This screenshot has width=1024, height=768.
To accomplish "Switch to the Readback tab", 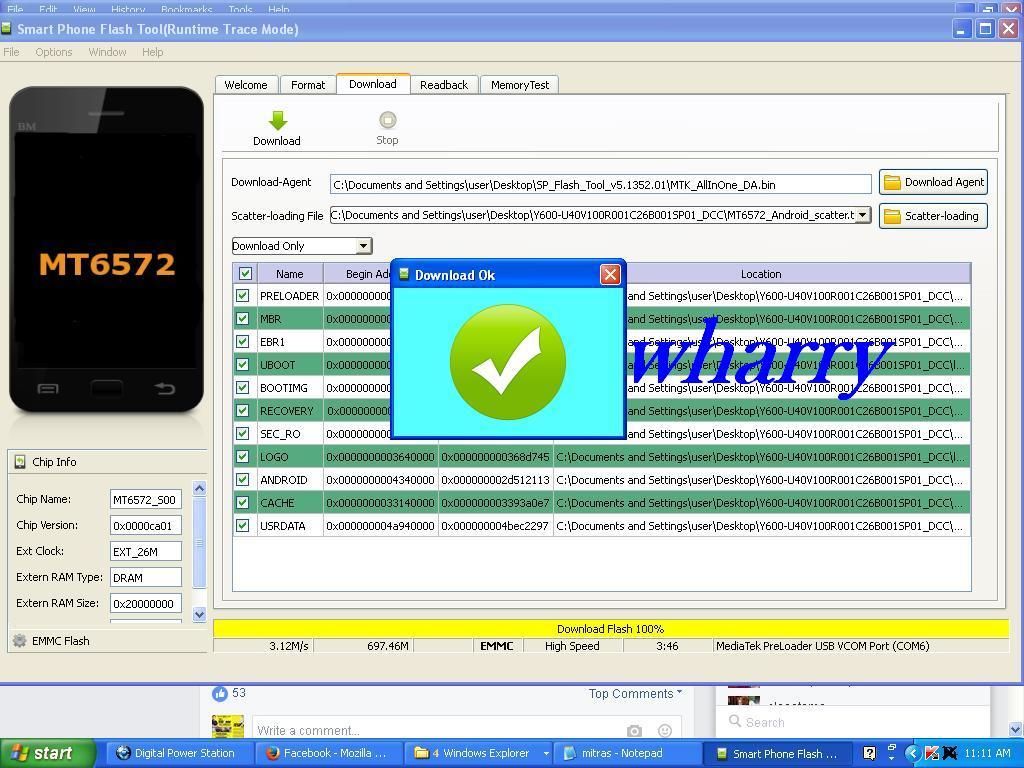I will (443, 85).
